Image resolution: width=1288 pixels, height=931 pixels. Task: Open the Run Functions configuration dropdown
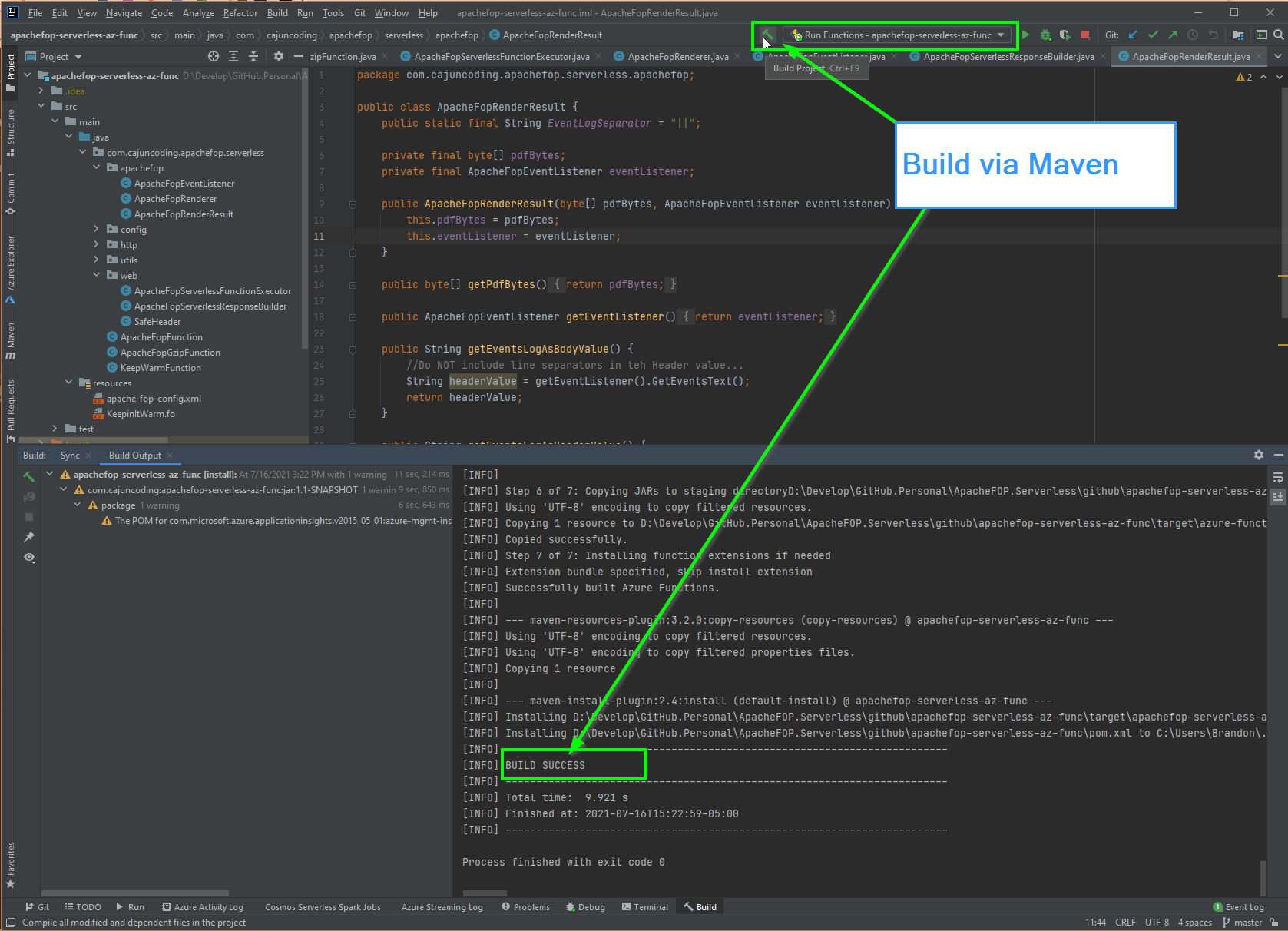pyautogui.click(x=899, y=35)
